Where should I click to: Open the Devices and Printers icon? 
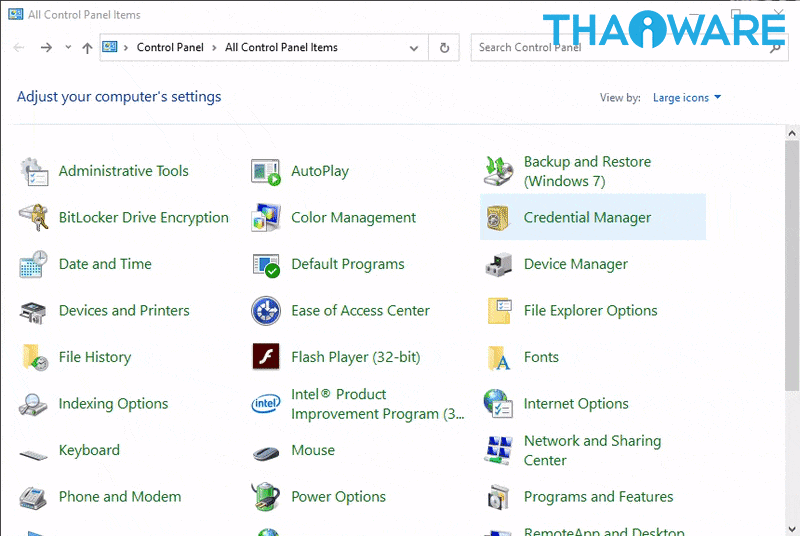pos(34,311)
